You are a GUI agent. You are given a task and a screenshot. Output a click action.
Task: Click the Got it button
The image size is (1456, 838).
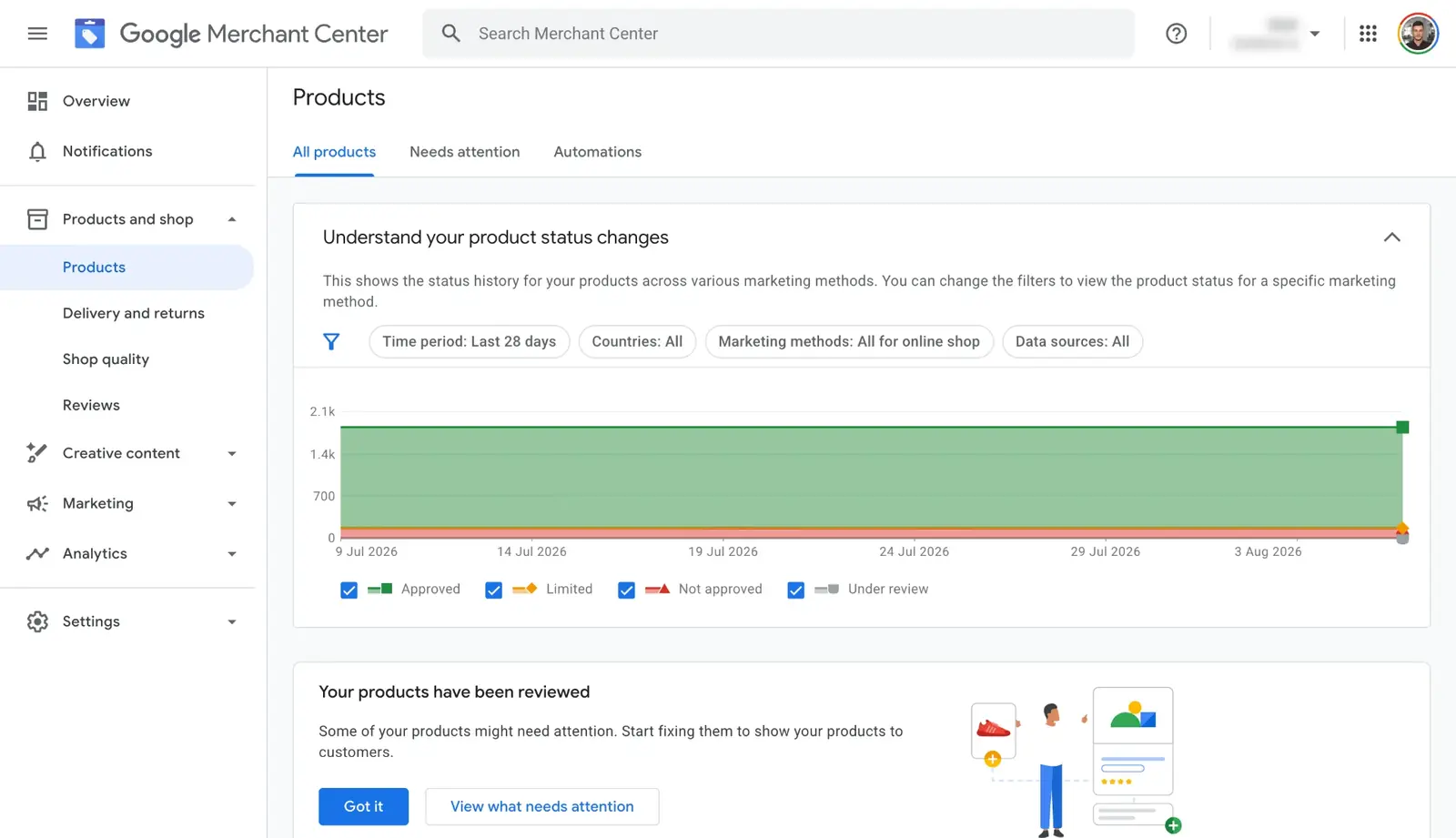point(363,806)
